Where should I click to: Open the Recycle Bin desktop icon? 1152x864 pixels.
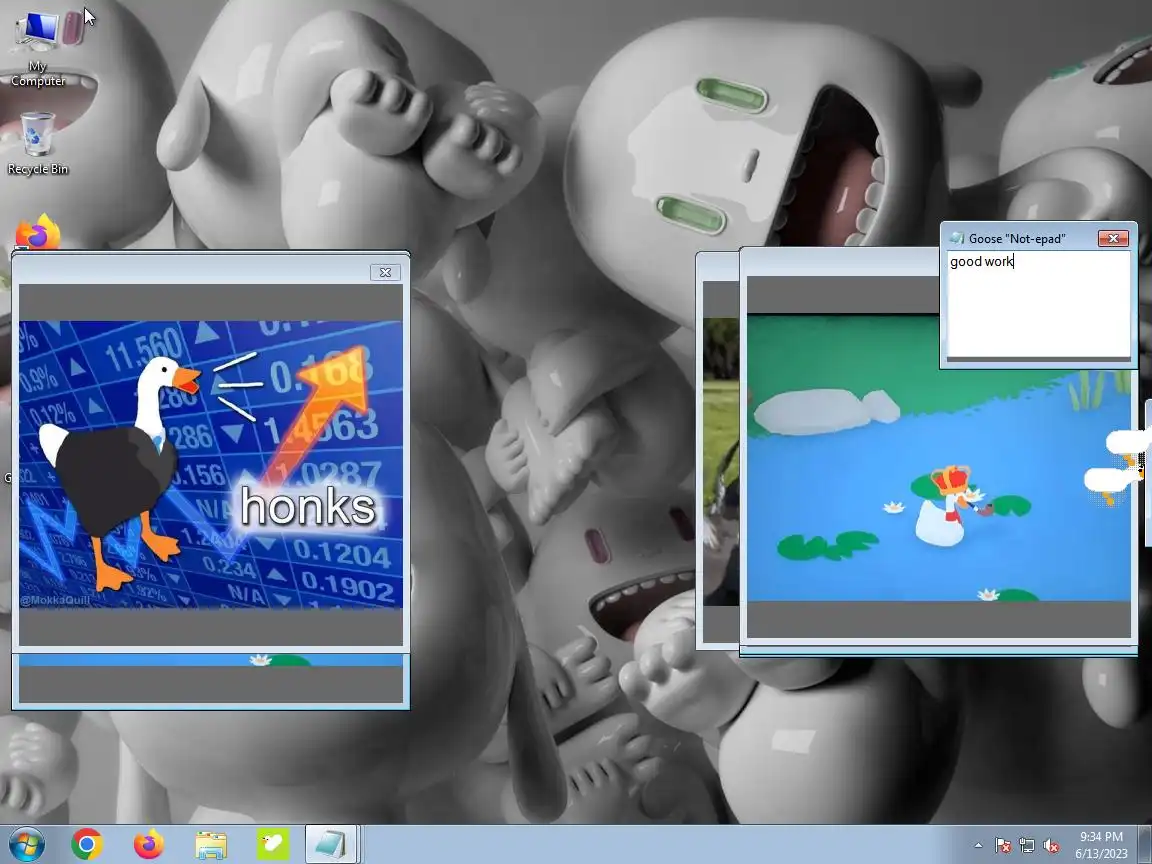(37, 143)
